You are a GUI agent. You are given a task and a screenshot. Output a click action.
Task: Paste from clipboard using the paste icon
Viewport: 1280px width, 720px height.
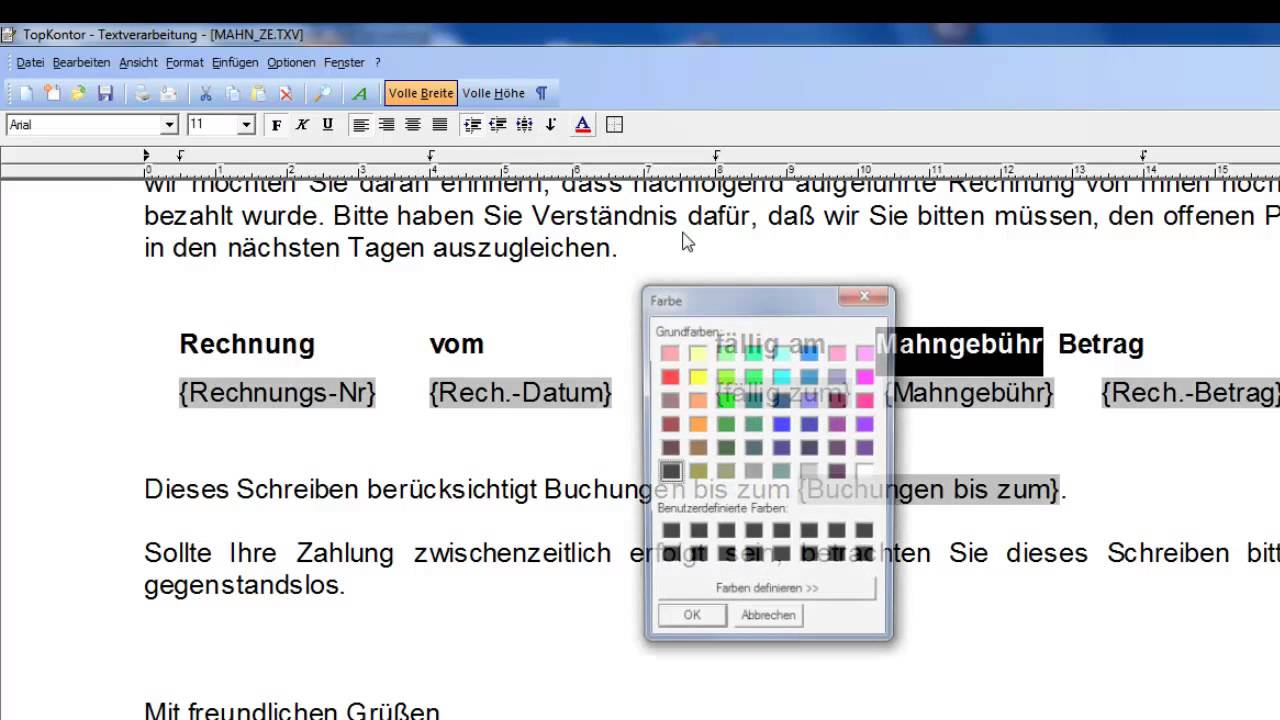coord(258,93)
